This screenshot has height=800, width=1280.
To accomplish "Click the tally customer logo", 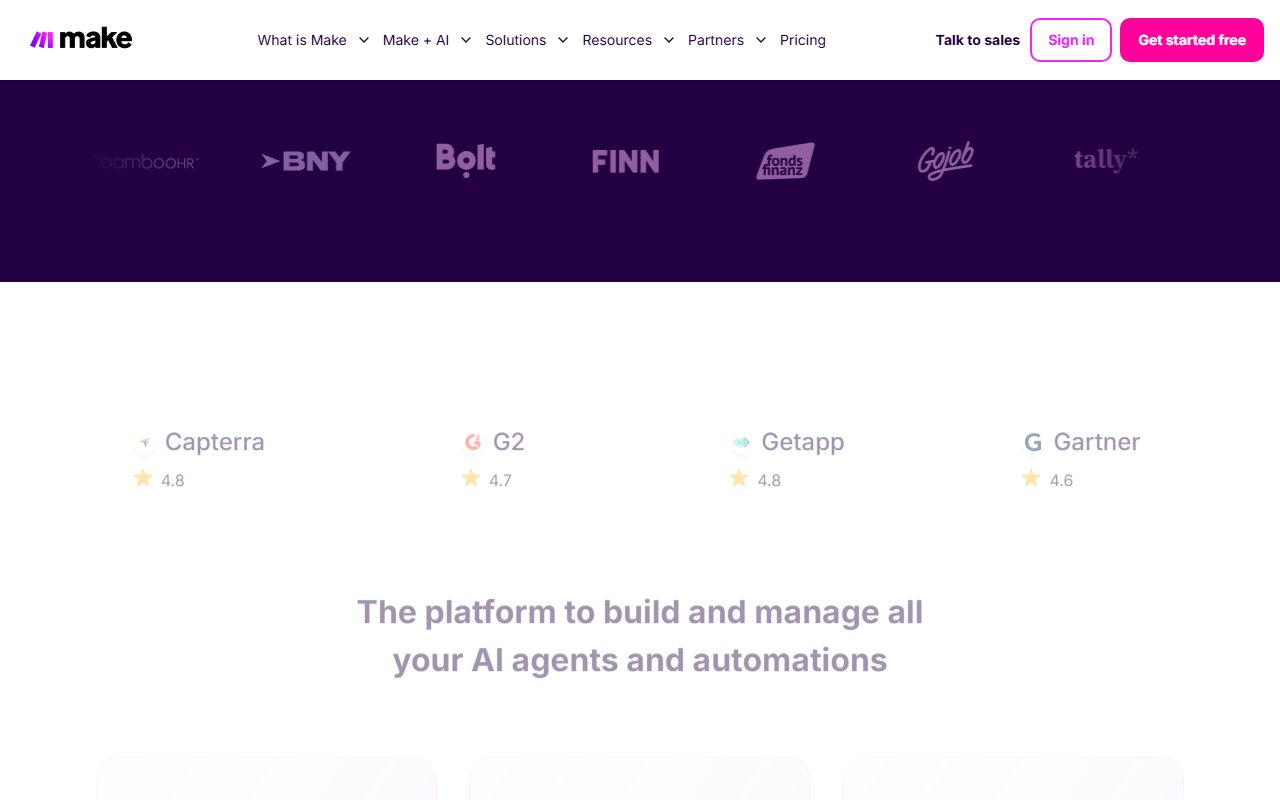I will click(x=1106, y=160).
